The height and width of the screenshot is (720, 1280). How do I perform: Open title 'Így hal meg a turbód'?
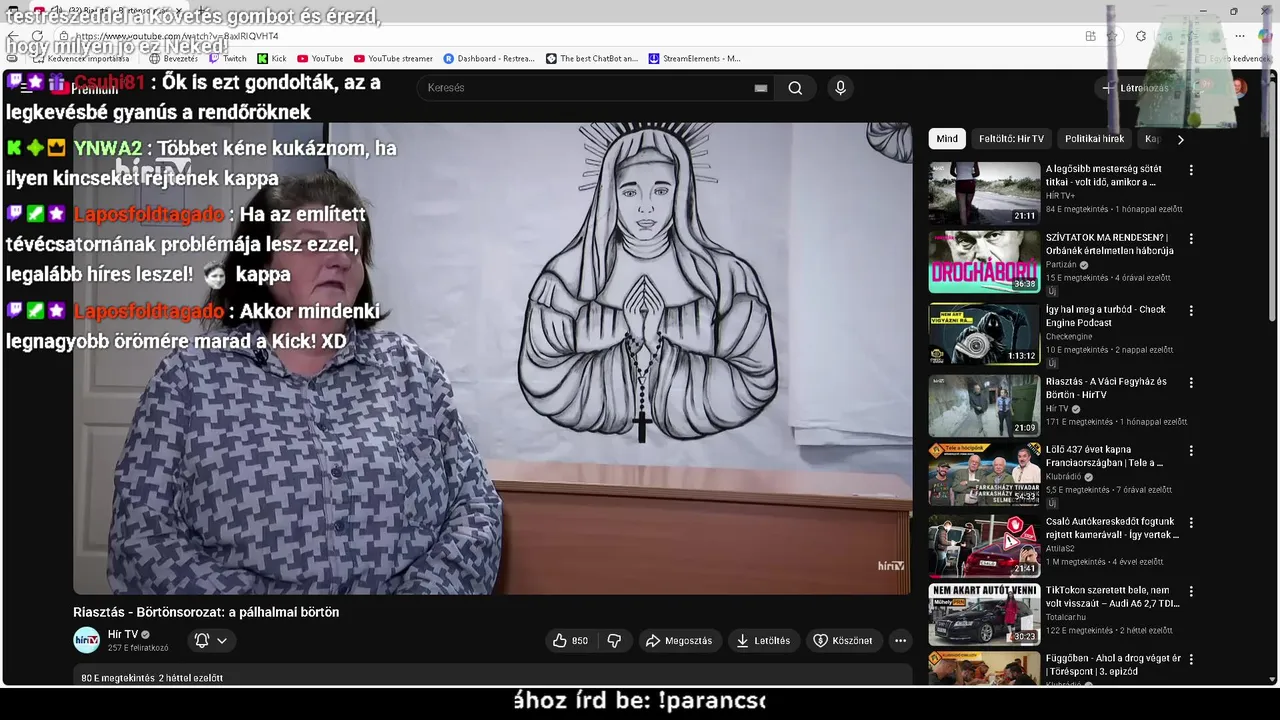(1105, 316)
